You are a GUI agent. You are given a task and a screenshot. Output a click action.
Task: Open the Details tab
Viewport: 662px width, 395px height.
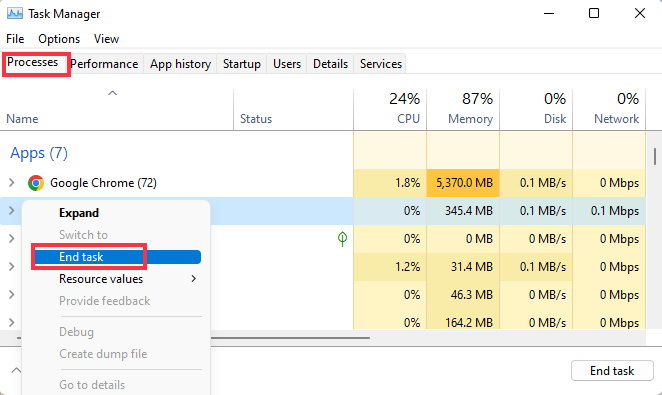pyautogui.click(x=330, y=64)
